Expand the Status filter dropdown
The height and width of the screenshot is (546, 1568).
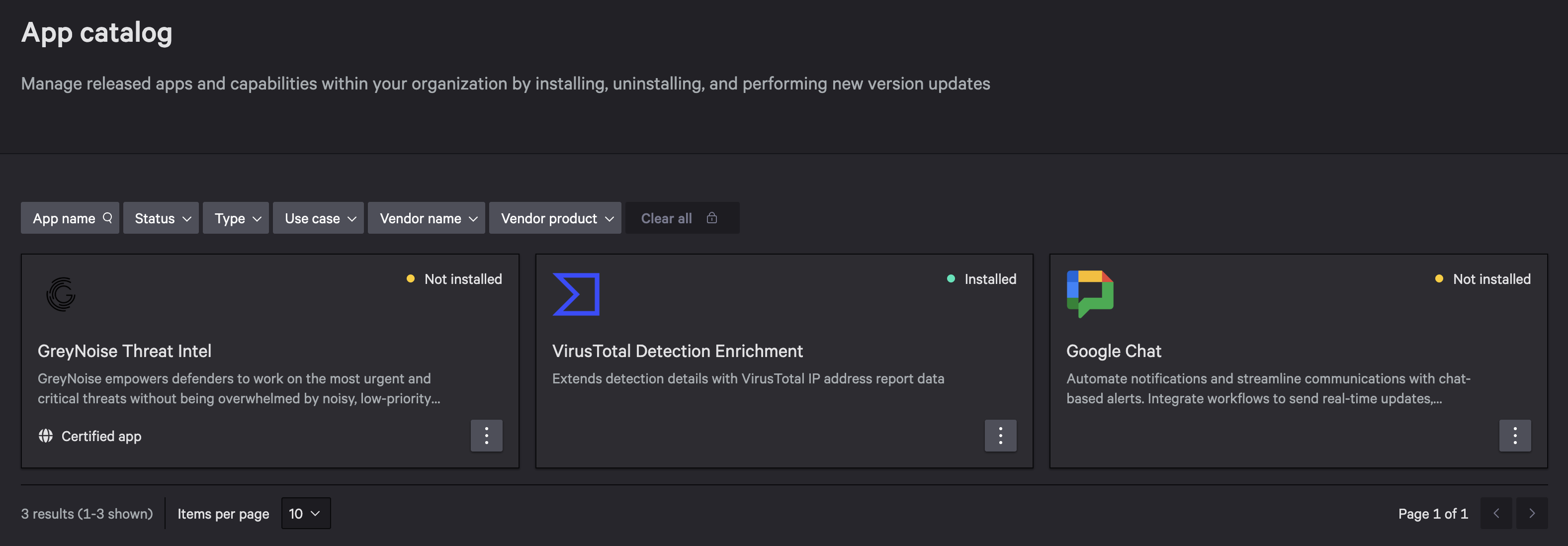(x=161, y=218)
